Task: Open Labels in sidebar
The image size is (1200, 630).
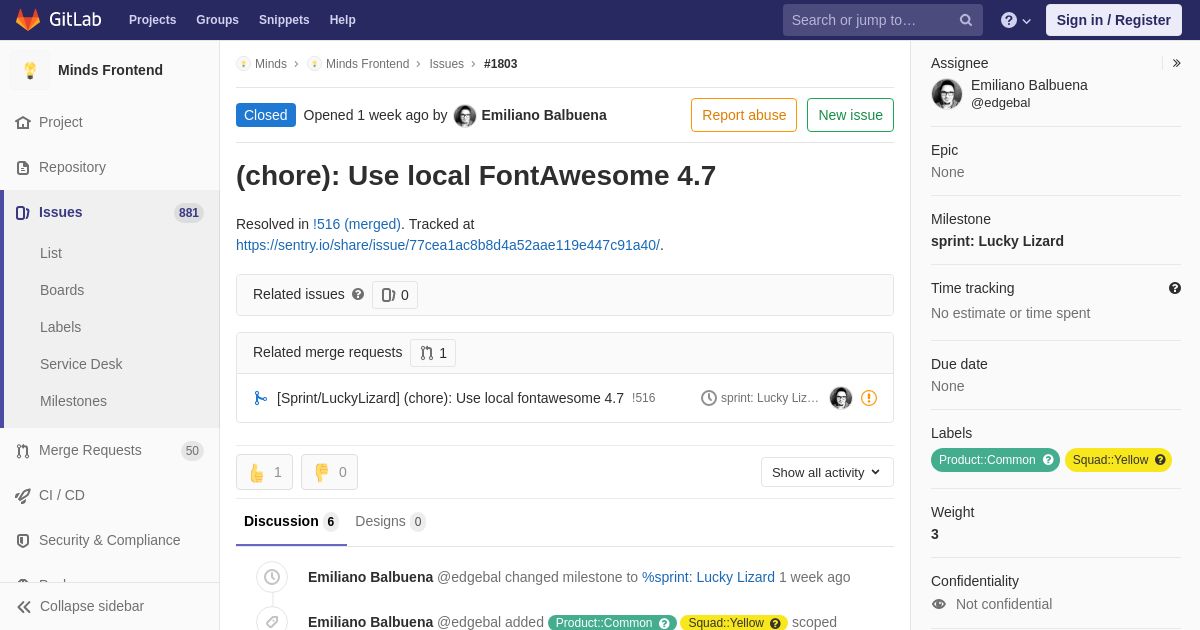Action: [x=60, y=327]
